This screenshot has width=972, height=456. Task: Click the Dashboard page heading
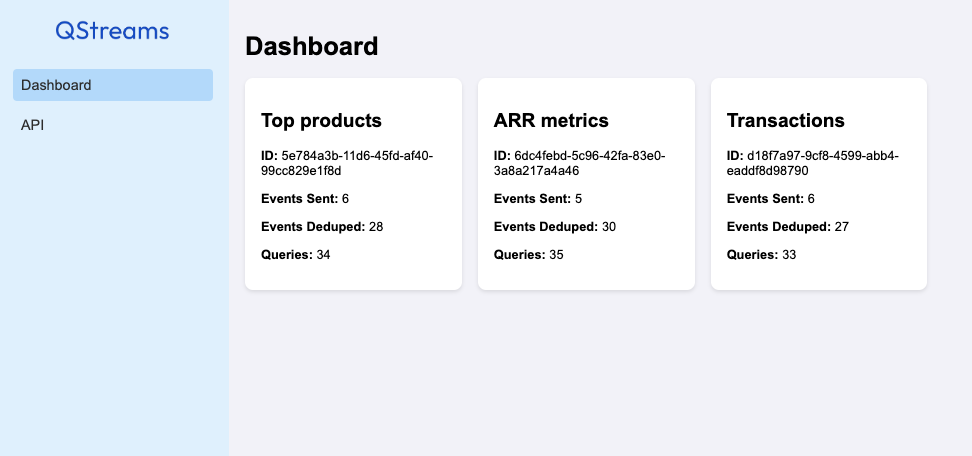(x=311, y=46)
